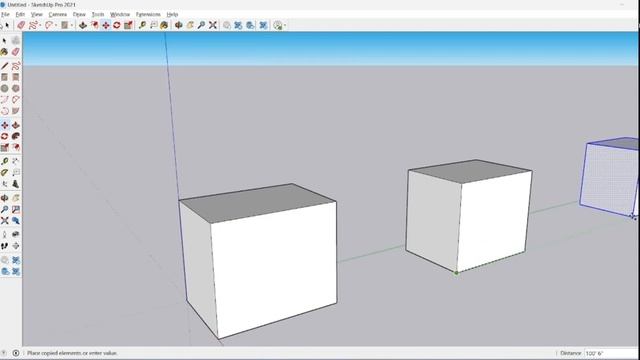The image size is (640, 360).
Task: Activate Push/Pull tool in left palette
Action: coord(16,125)
